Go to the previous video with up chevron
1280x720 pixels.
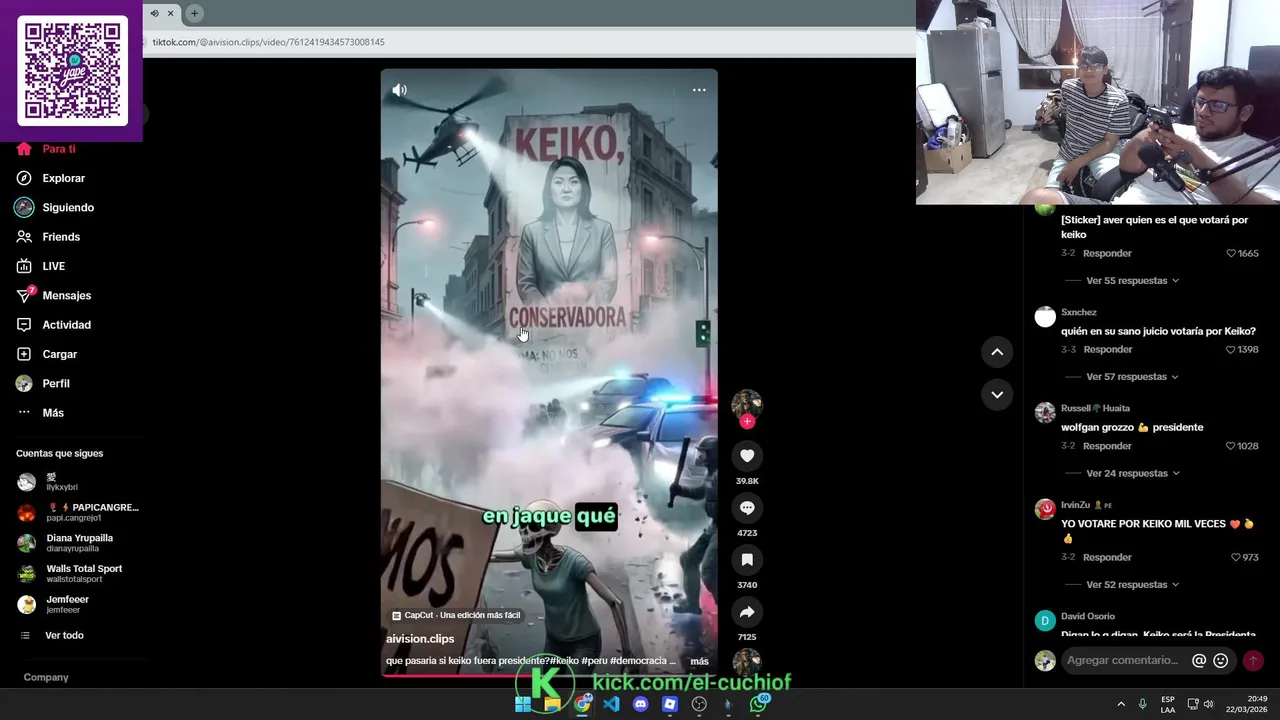997,352
